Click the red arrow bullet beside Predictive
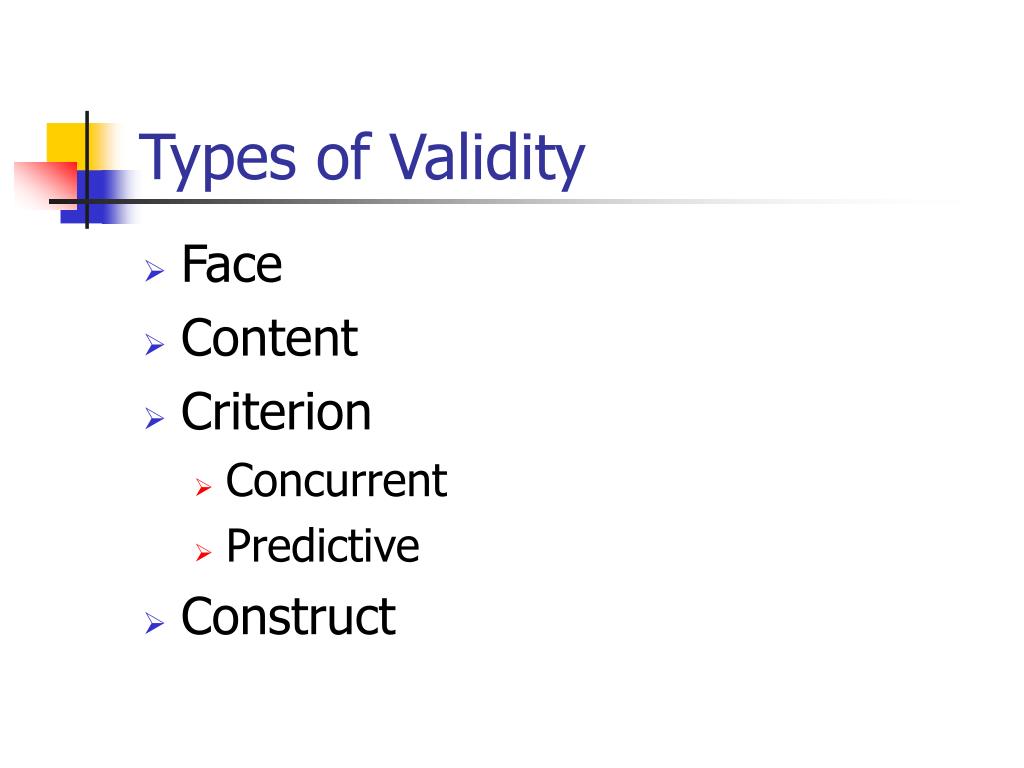The height and width of the screenshot is (768, 1024). [x=204, y=552]
